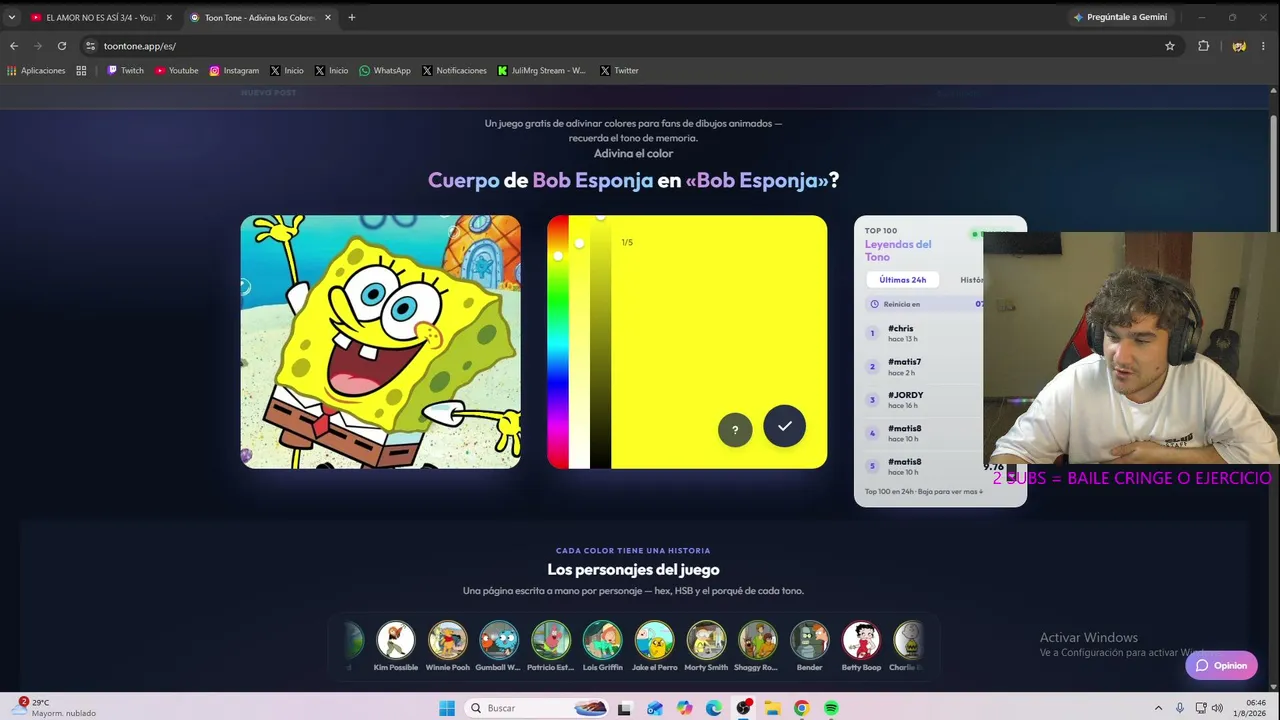Go back to the previous page
The image size is (1280, 720).
click(x=14, y=46)
